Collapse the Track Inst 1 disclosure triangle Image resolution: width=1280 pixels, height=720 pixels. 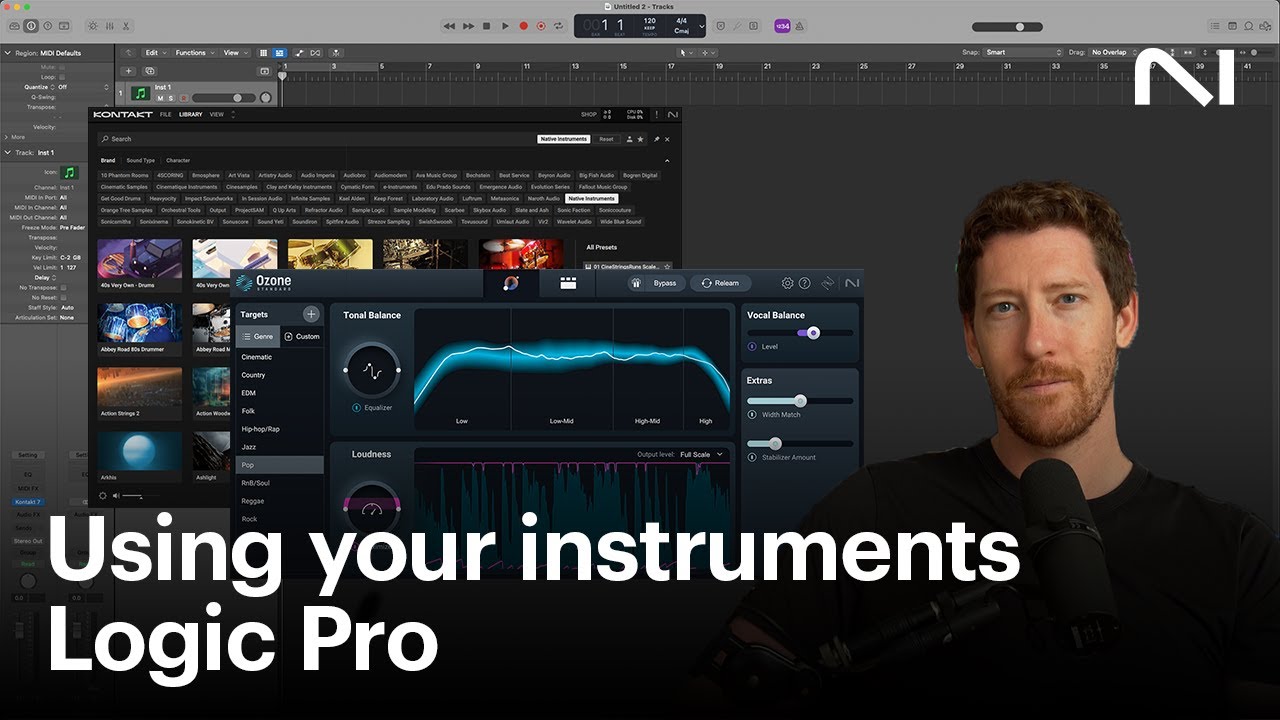pos(8,153)
